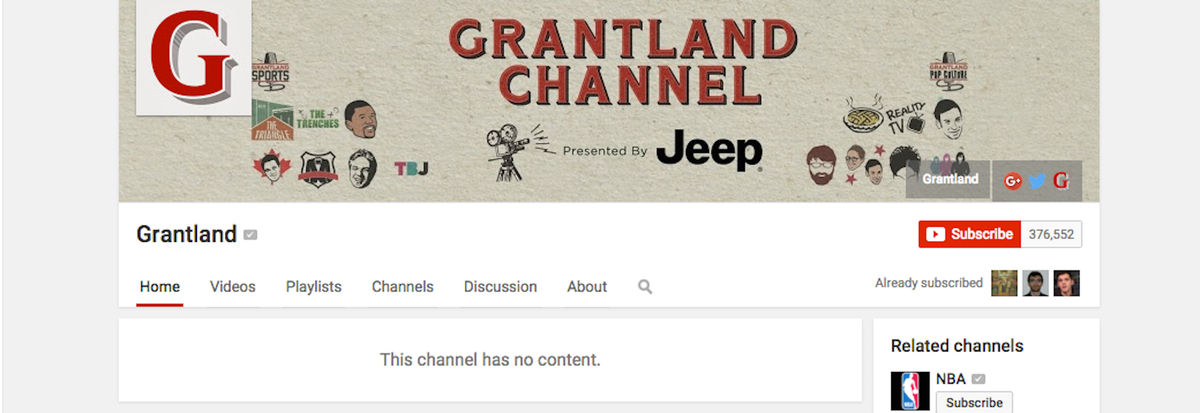Click the film camera illustration in banner
The image size is (1200, 413).
tap(520, 152)
